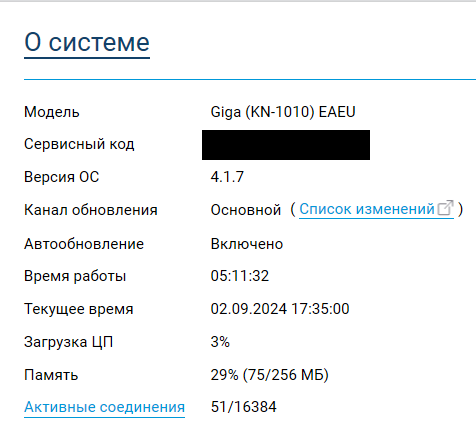
Task: Click the Модель label
Action: coord(52,112)
